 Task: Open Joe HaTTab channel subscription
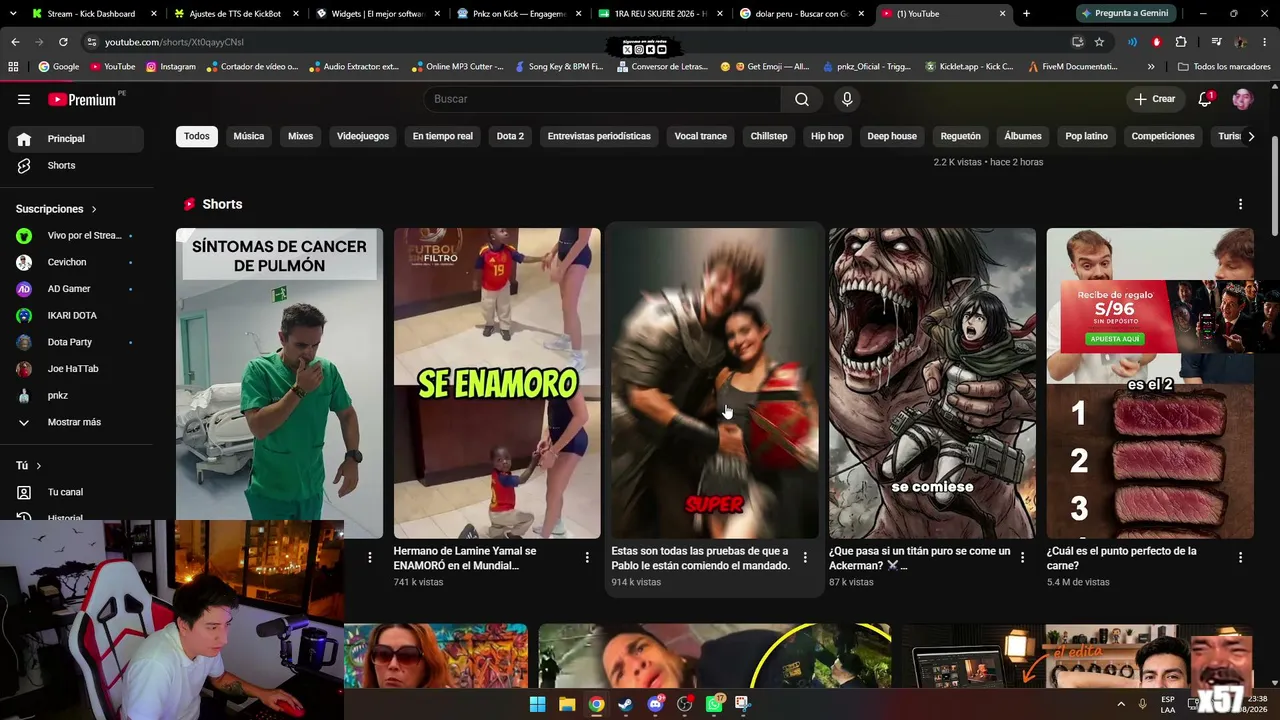pyautogui.click(x=75, y=369)
